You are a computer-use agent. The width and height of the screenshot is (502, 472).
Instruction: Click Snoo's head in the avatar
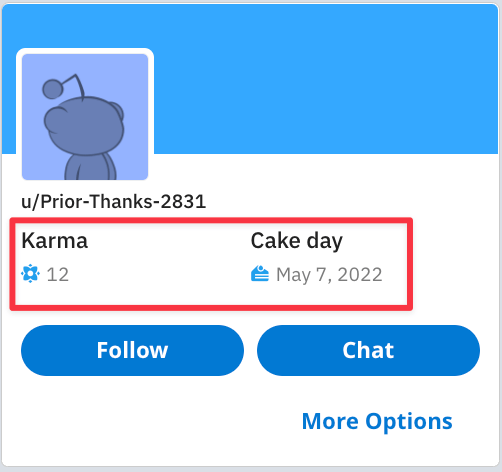(84, 126)
